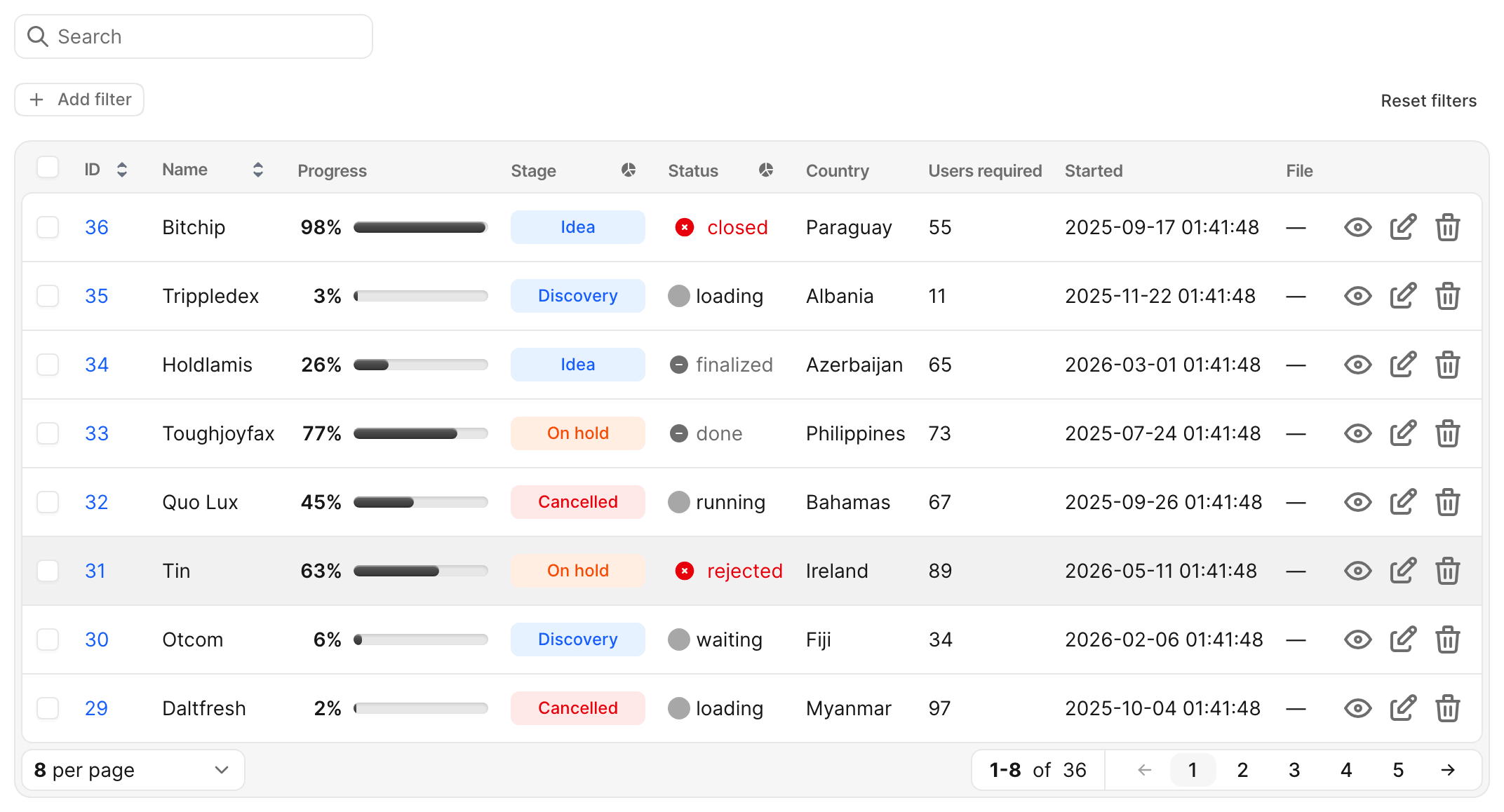Click the Cancelled badge for Quo Lux
Screen dimensions: 1504x812
tap(578, 502)
